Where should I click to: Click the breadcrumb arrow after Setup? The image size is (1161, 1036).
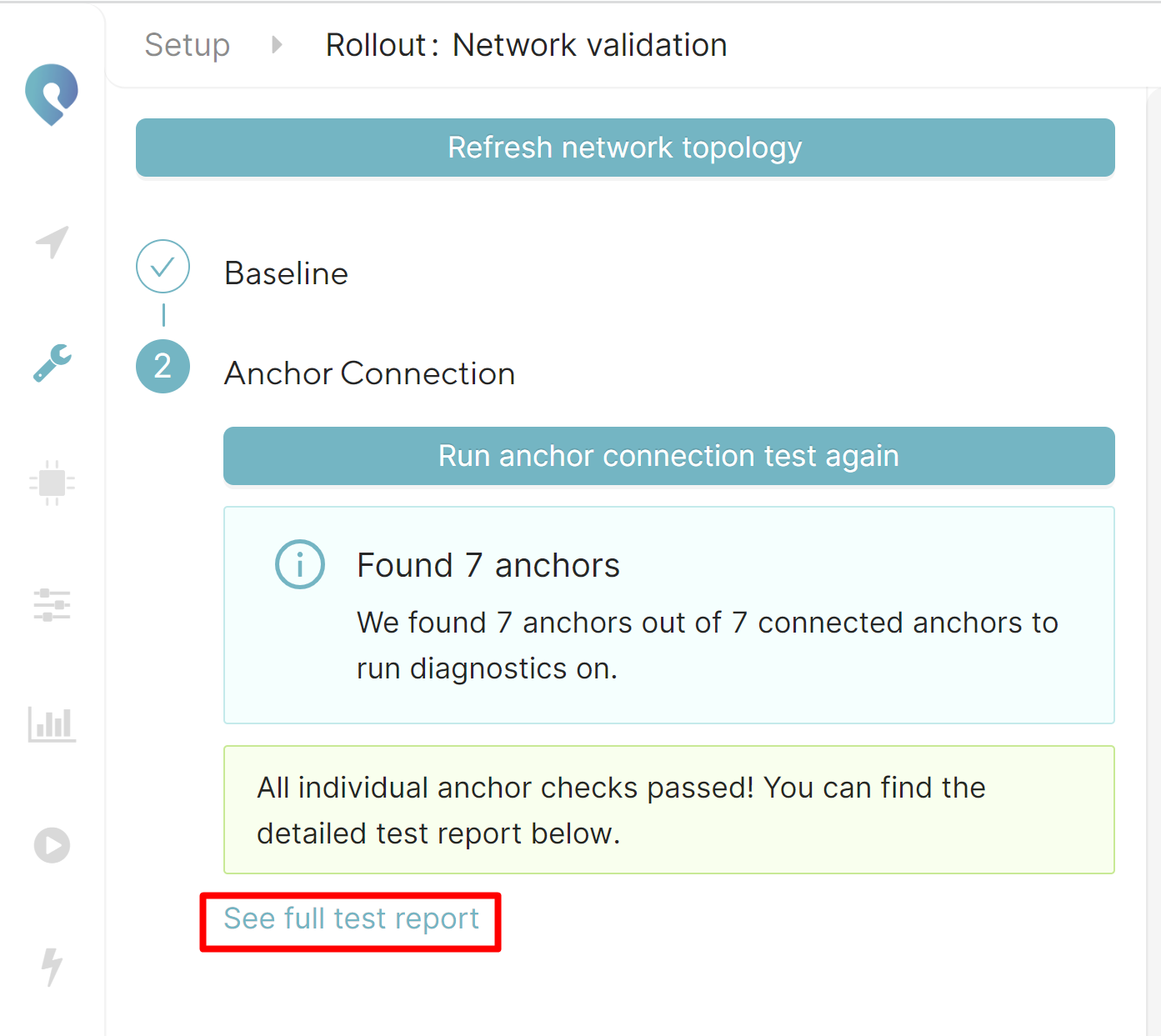click(x=277, y=45)
